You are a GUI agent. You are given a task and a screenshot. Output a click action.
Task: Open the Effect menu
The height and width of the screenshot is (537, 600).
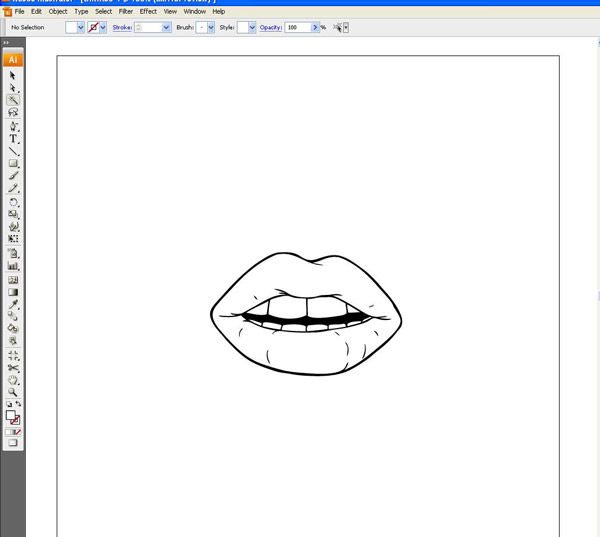click(x=148, y=11)
